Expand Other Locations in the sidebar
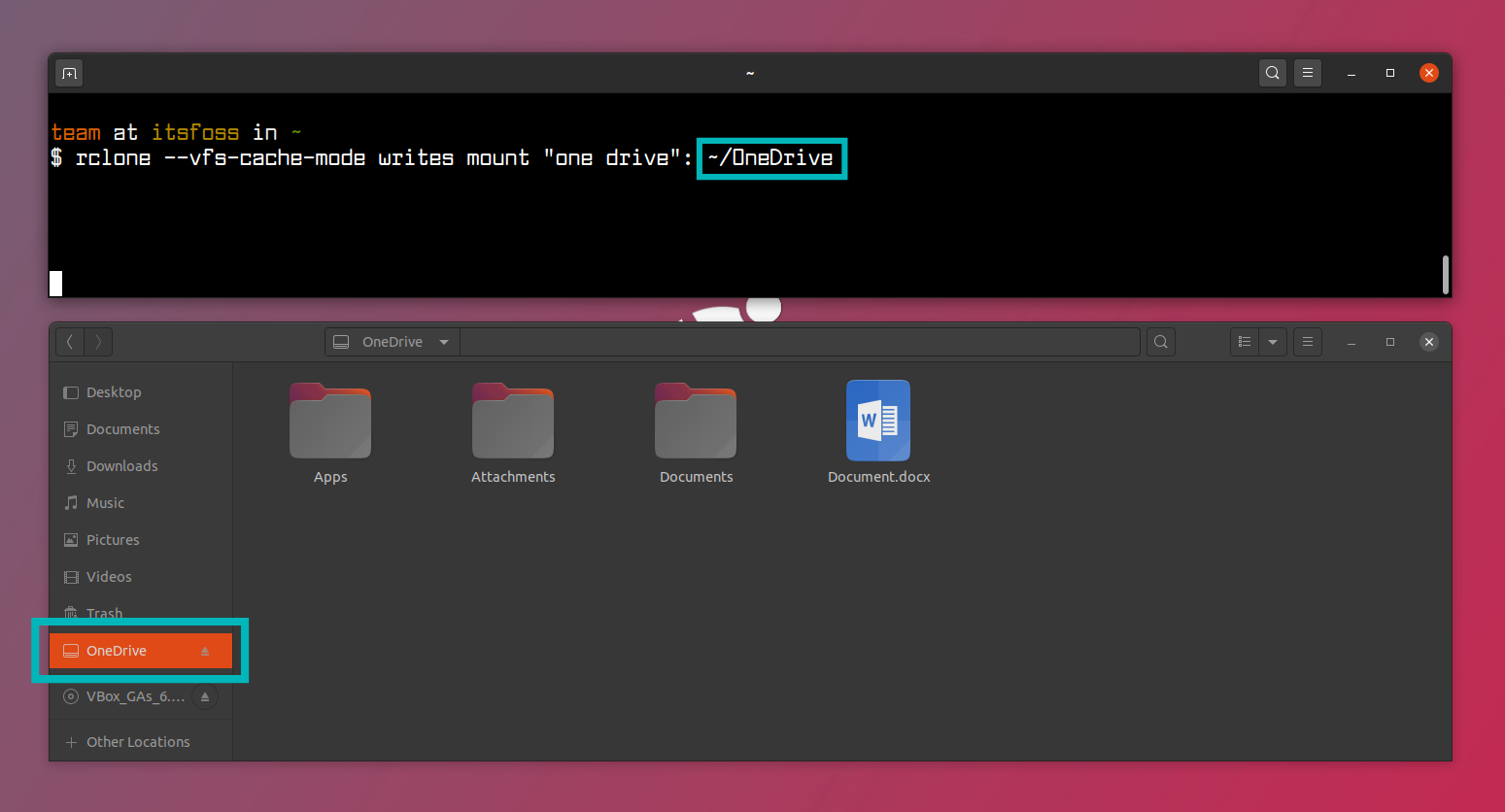1505x812 pixels. point(128,741)
